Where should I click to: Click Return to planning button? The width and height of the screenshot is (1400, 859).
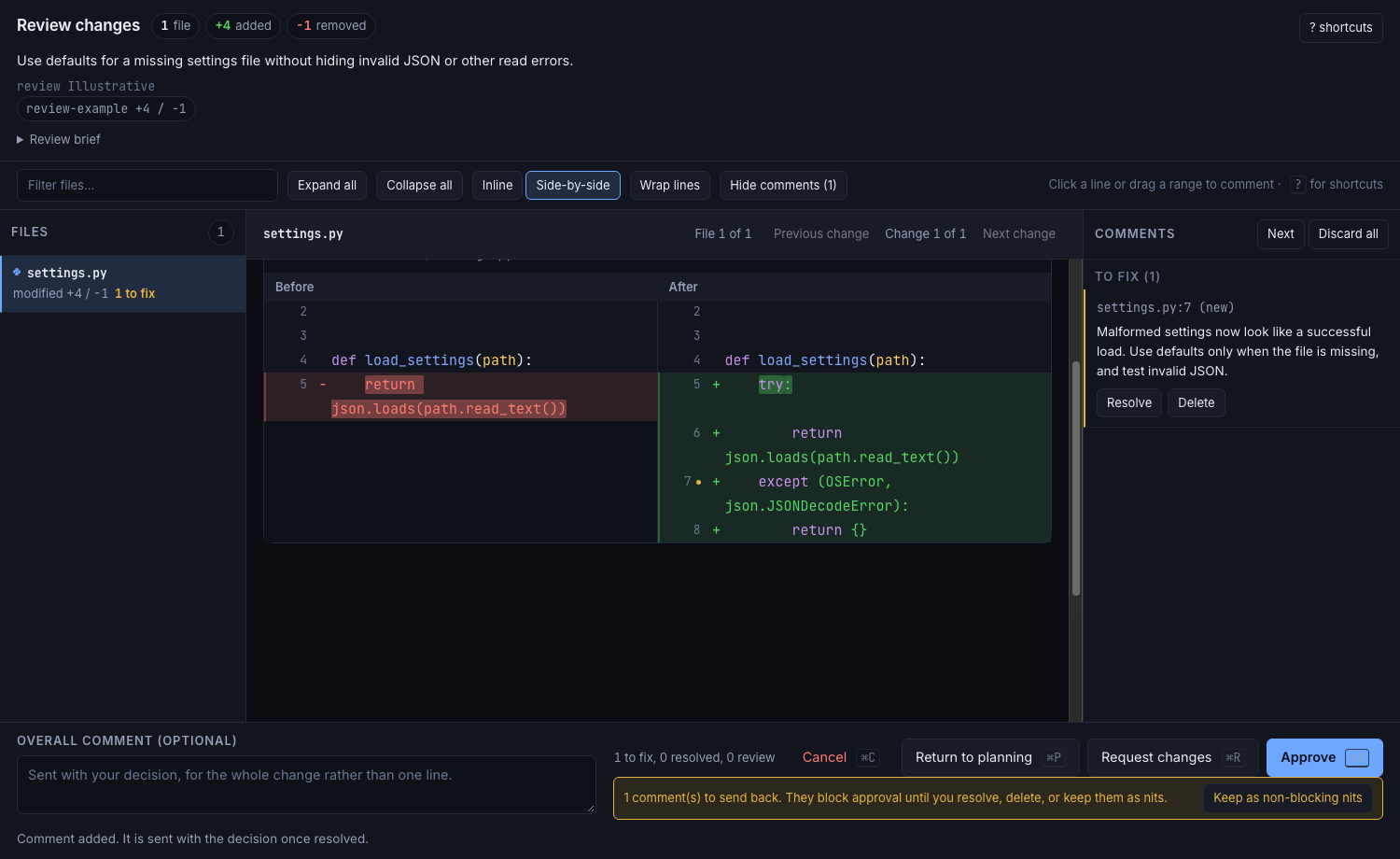[x=990, y=757]
